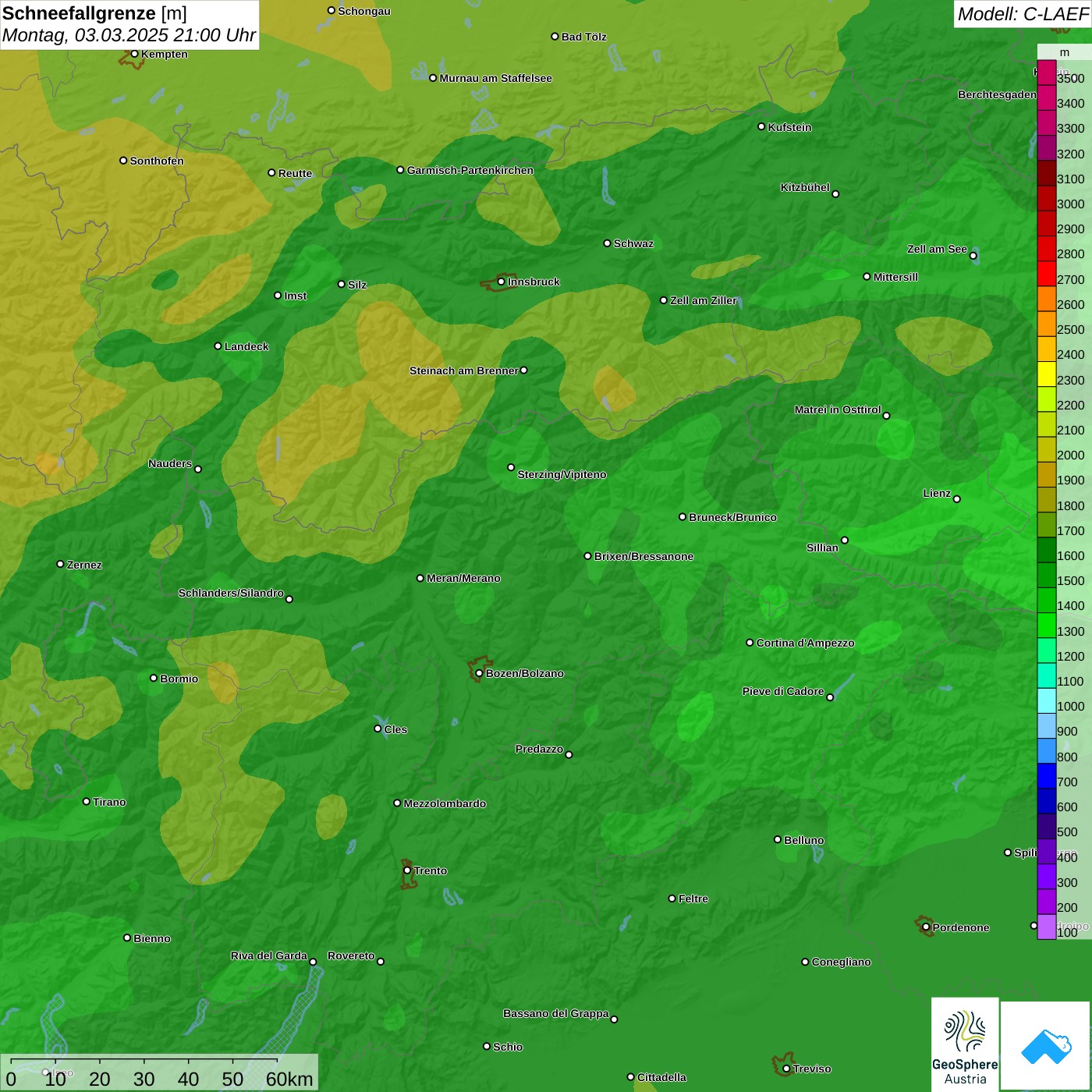
Task: Click the Mittersill label
Action: tap(895, 277)
